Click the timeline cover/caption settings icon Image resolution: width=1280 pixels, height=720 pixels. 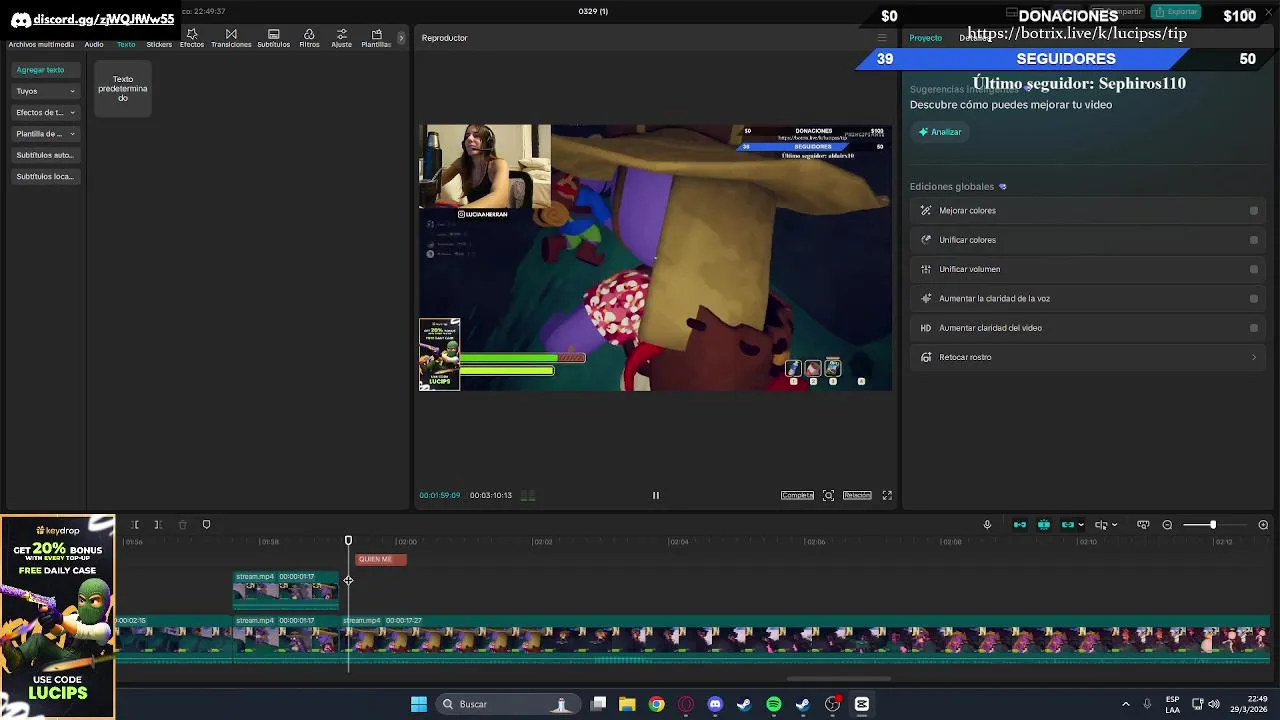click(1143, 525)
